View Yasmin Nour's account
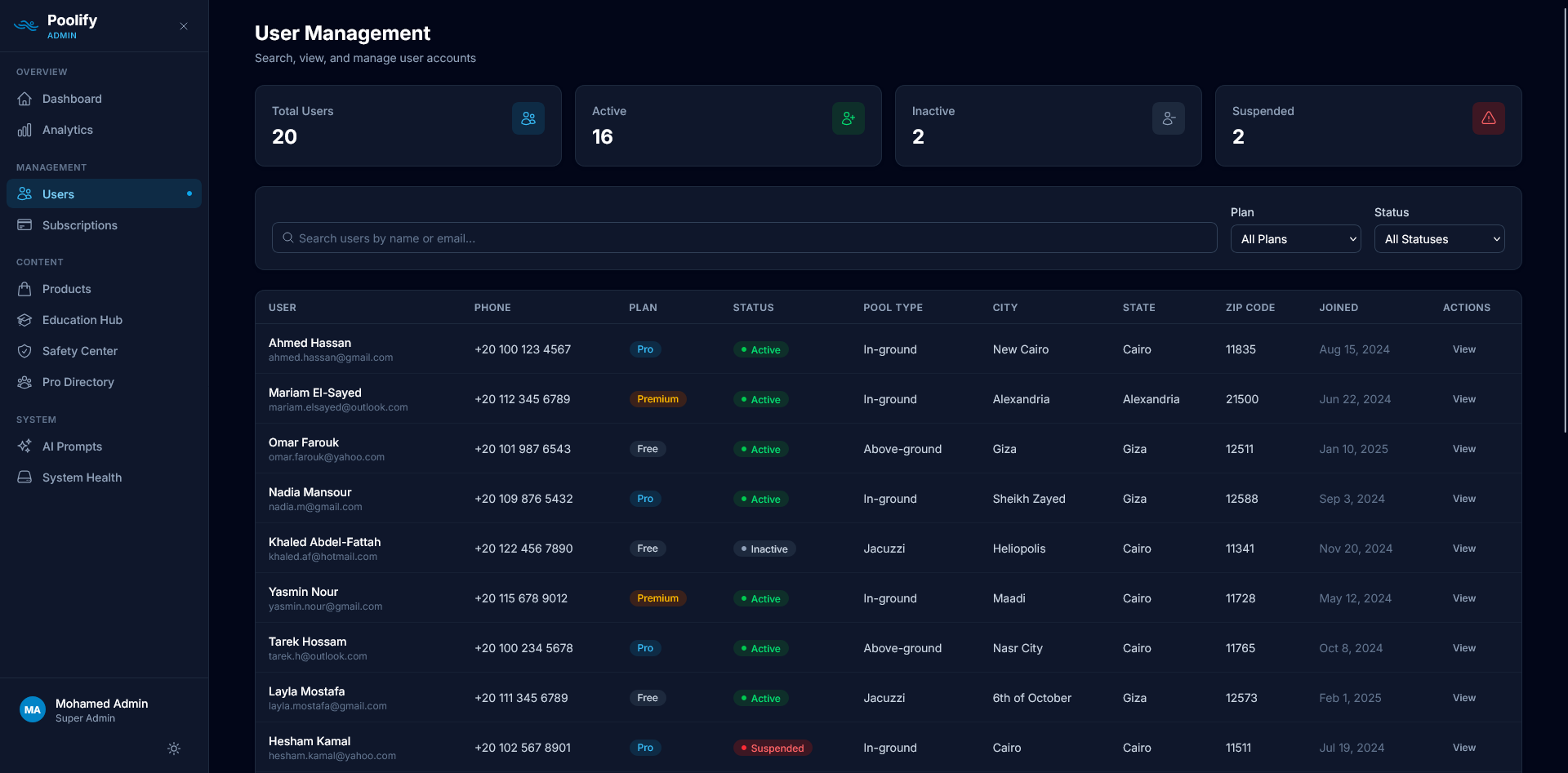1568x773 pixels. [x=1464, y=598]
